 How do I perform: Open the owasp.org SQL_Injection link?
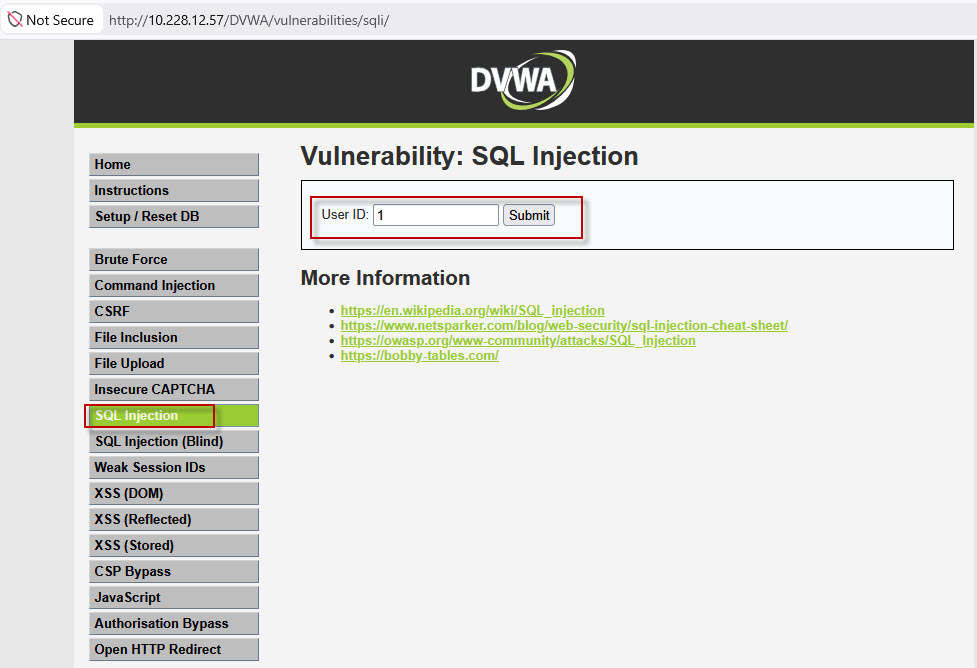(518, 340)
